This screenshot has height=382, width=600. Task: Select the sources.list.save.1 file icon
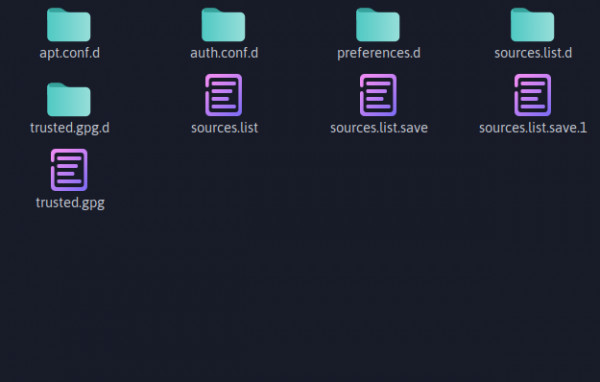pyautogui.click(x=533, y=95)
